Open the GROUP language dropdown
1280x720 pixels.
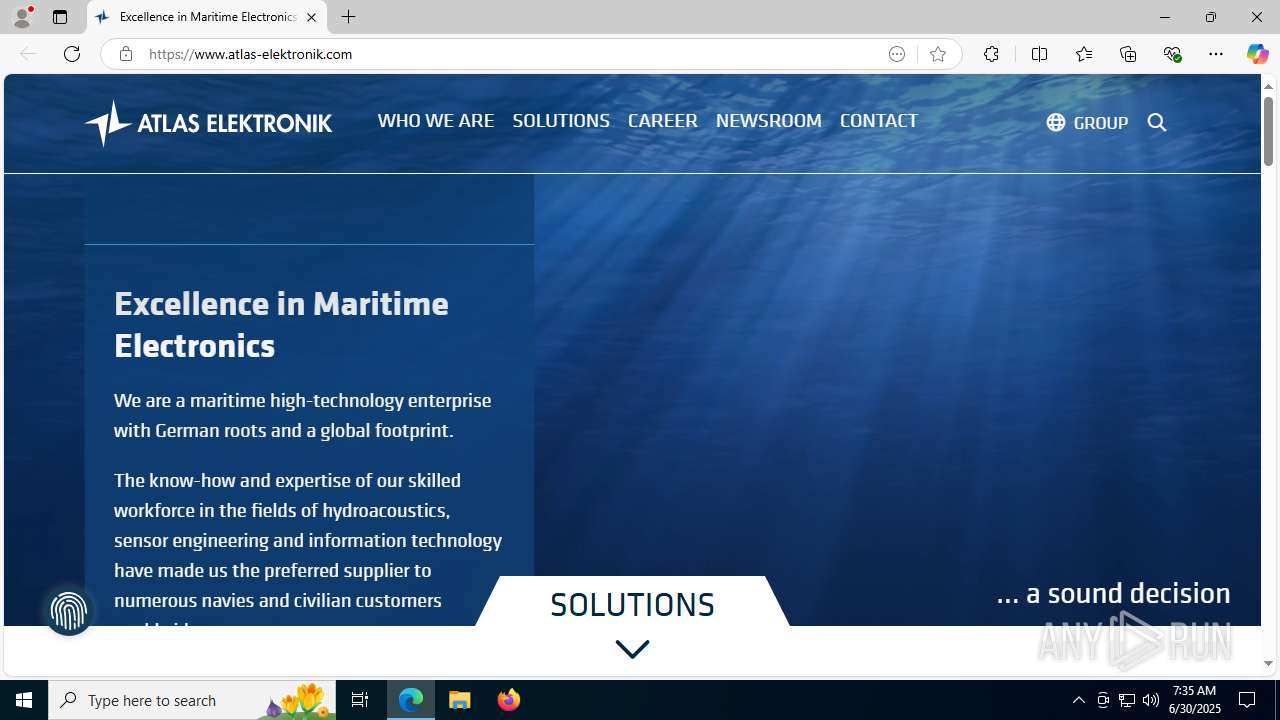[1087, 122]
